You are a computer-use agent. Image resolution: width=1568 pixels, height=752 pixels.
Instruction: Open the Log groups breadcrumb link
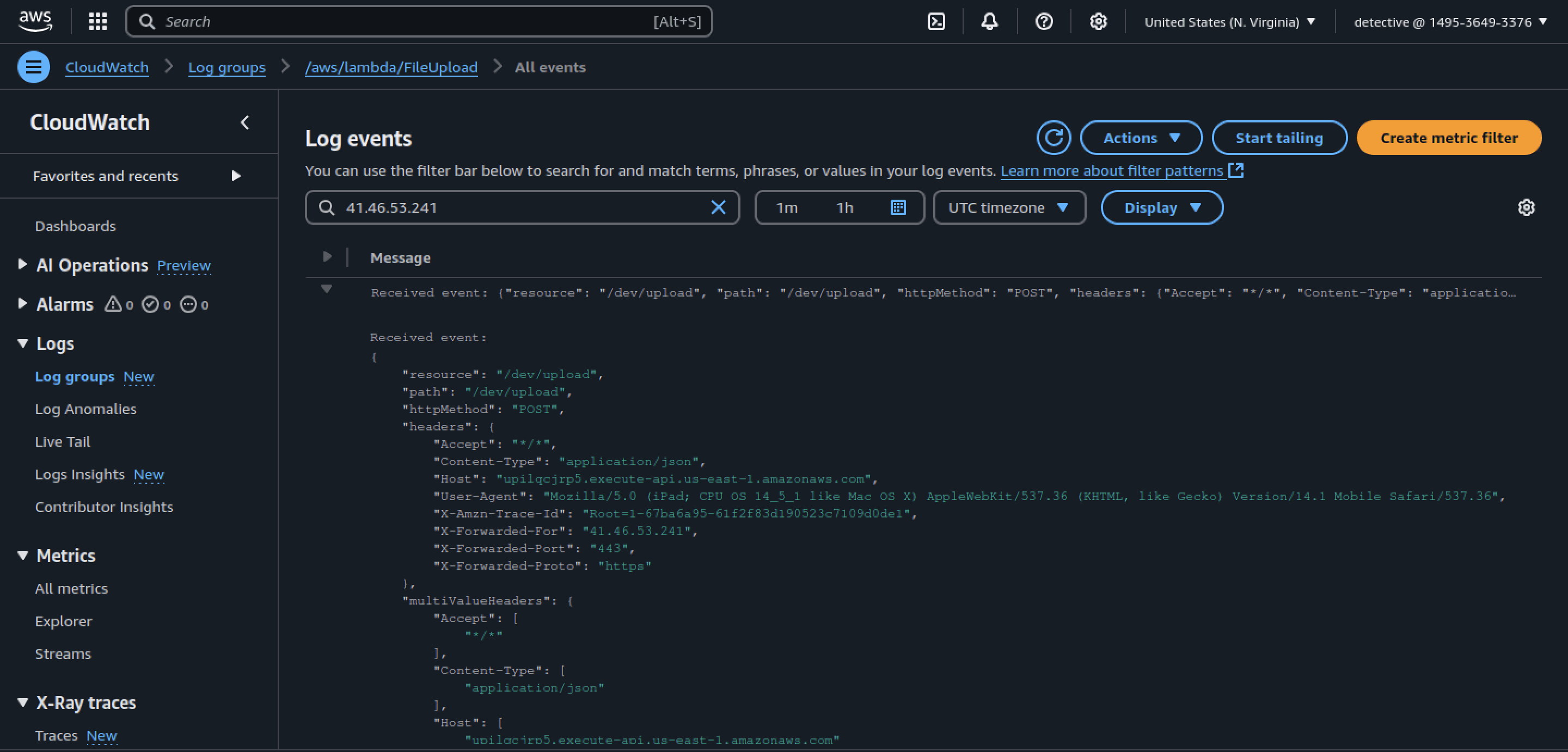pos(226,67)
